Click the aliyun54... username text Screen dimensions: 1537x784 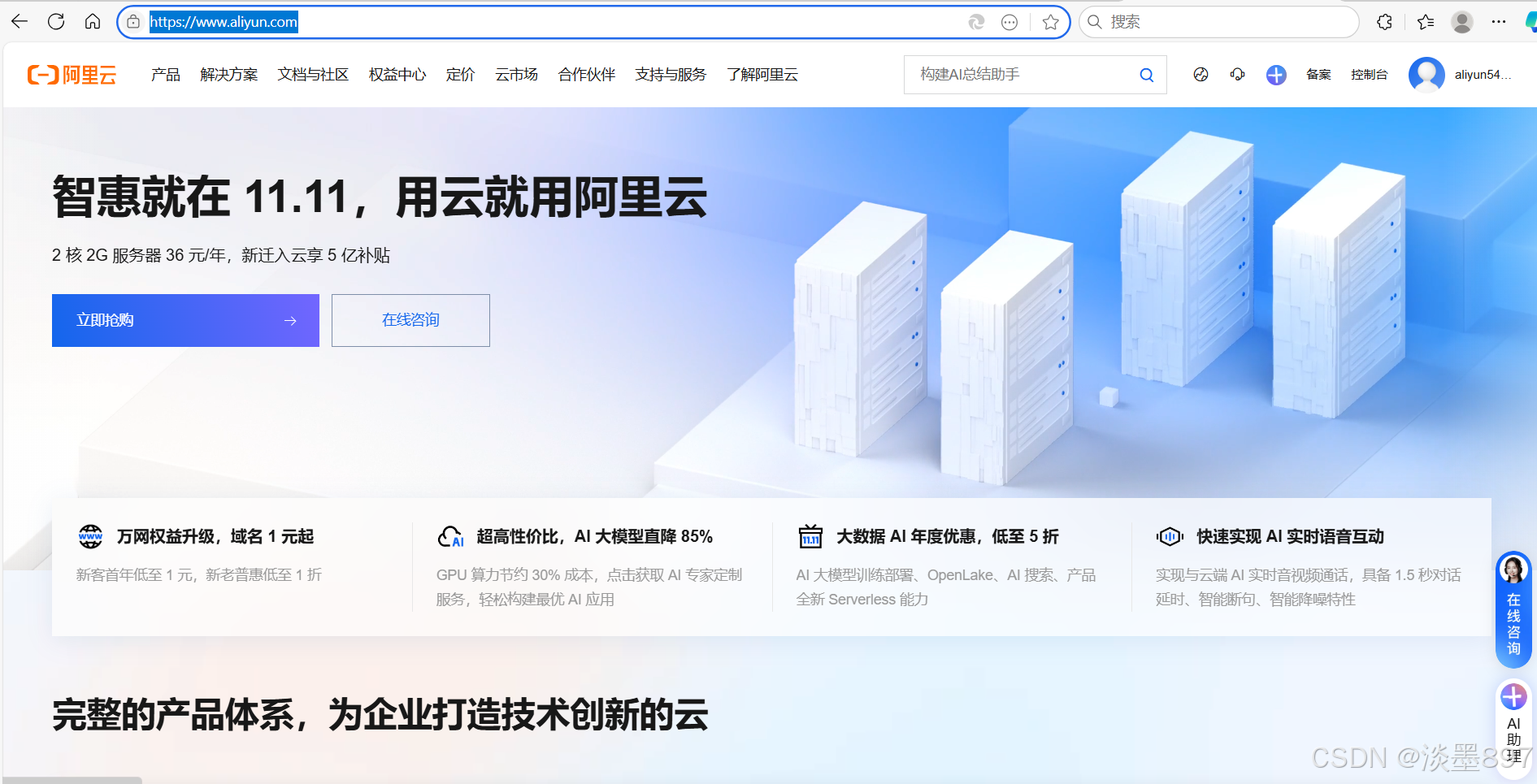(1483, 75)
